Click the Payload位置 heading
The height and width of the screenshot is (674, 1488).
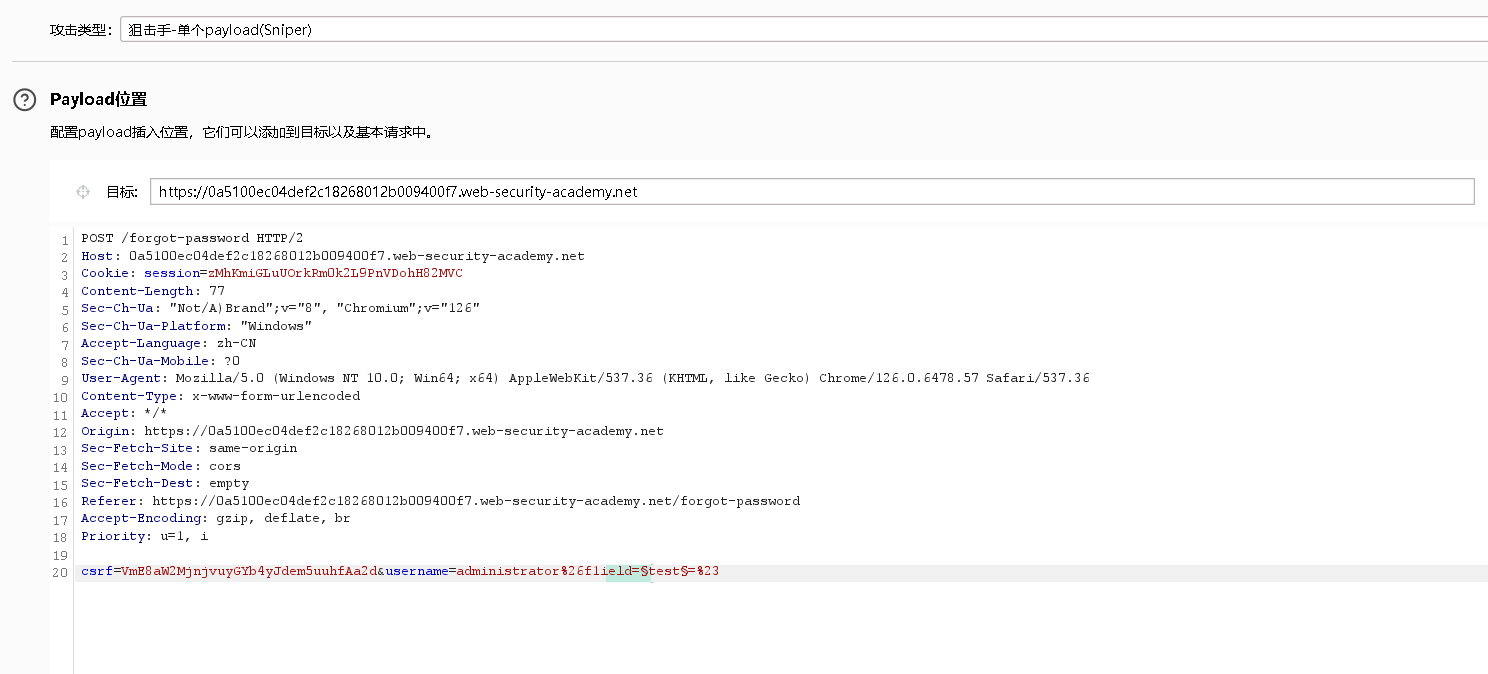point(98,99)
